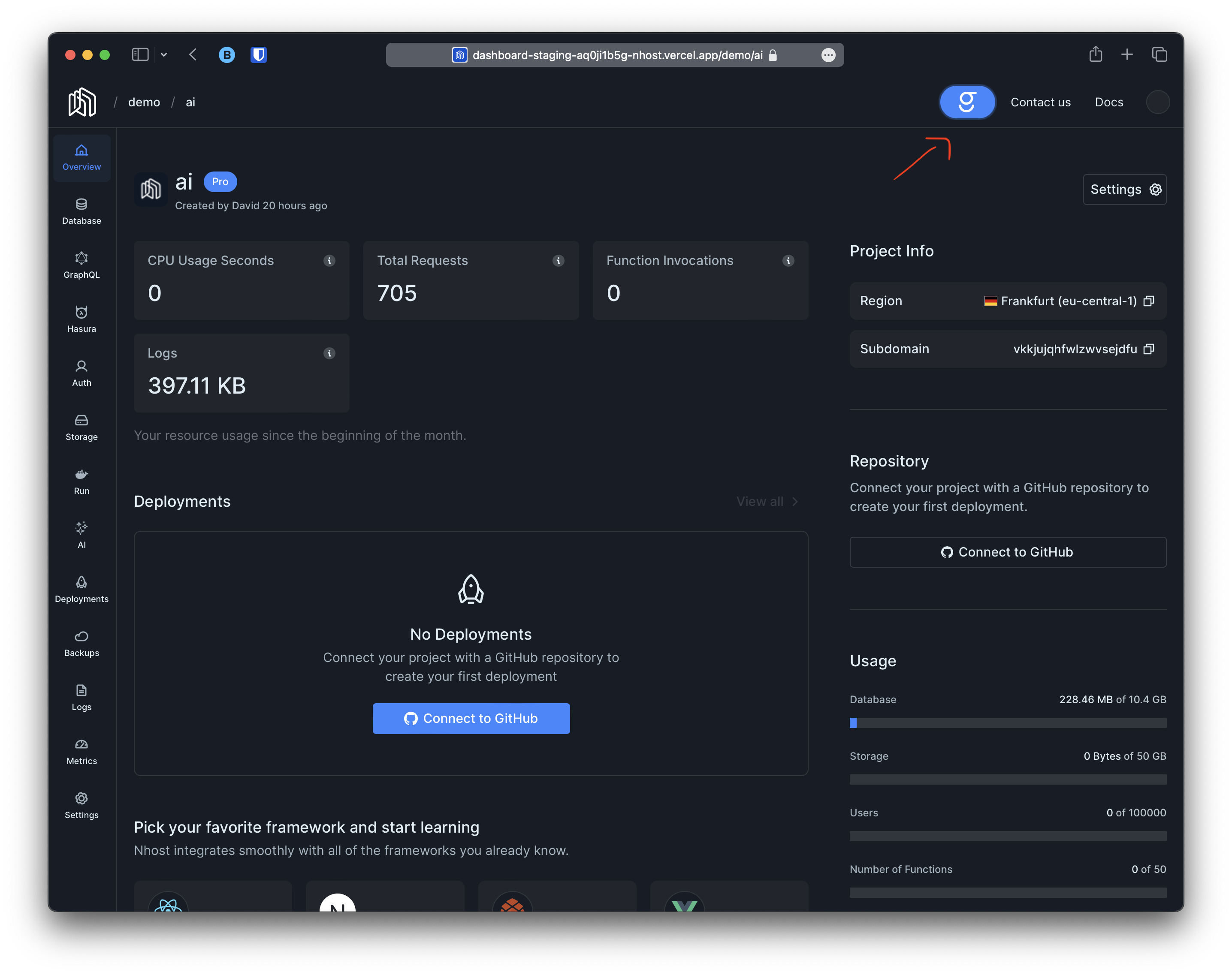Screen dimensions: 1232x975
Task: Open the Run services section
Action: 81,482
